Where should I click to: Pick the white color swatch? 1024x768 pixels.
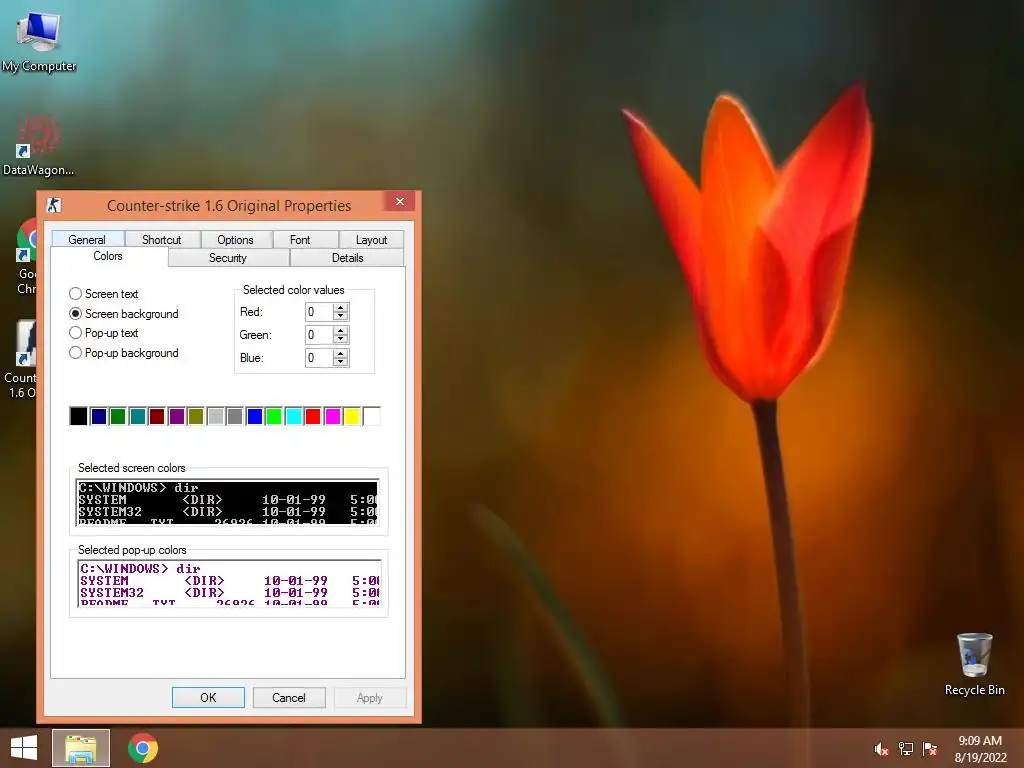click(x=372, y=416)
